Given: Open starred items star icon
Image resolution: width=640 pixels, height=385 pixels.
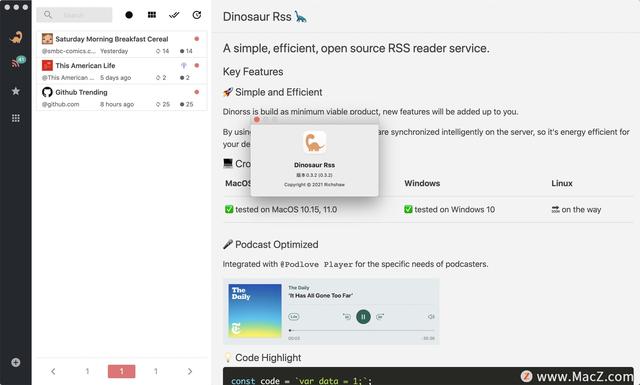Looking at the screenshot, I should click(16, 91).
